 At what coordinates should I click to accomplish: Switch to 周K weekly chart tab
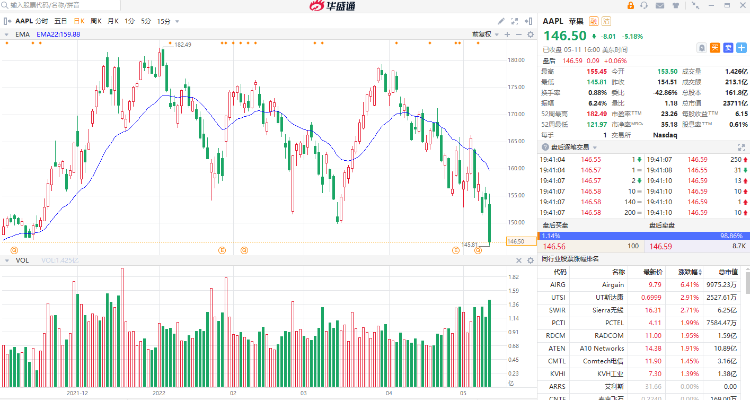[x=95, y=20]
